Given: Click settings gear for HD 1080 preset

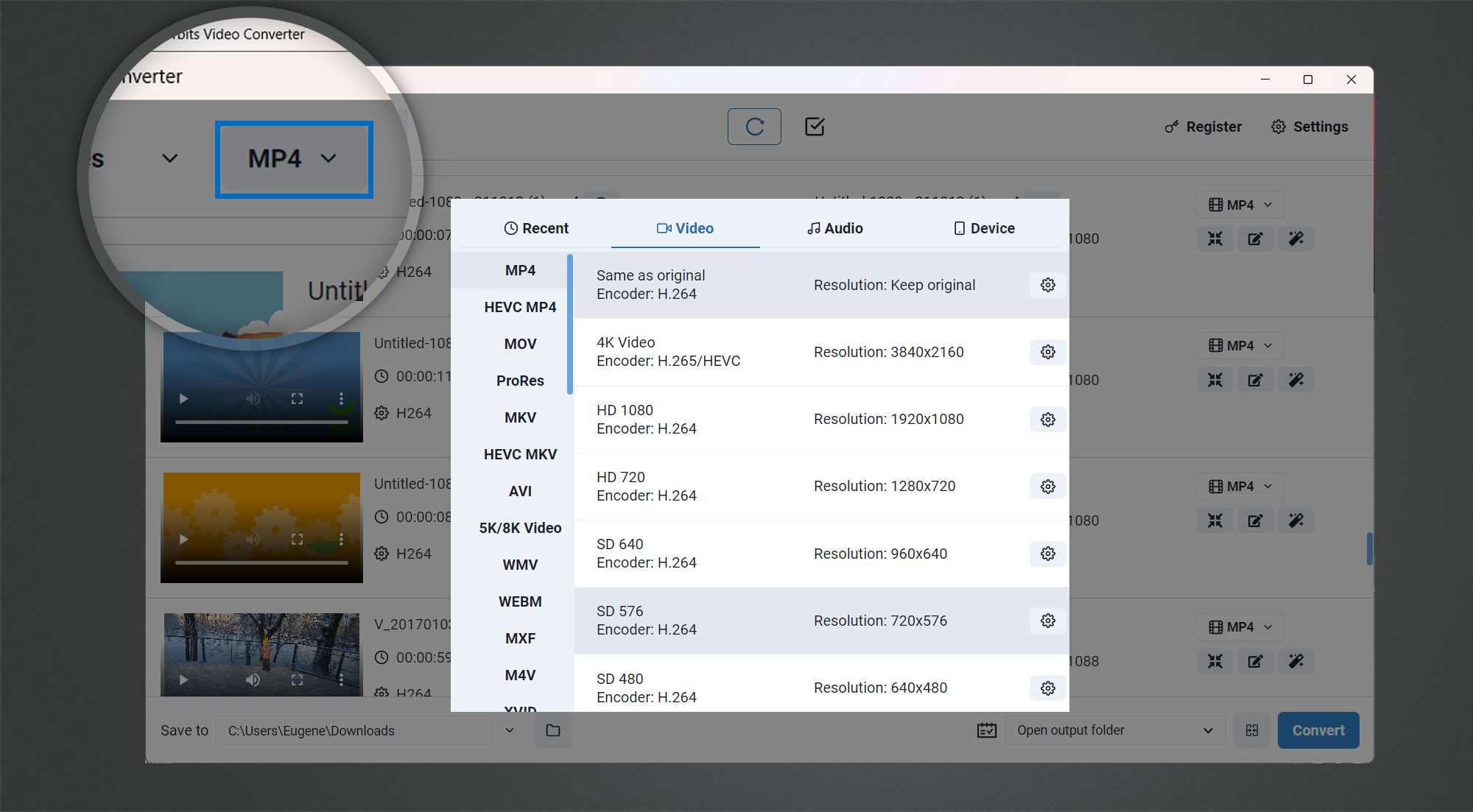Looking at the screenshot, I should (1046, 419).
